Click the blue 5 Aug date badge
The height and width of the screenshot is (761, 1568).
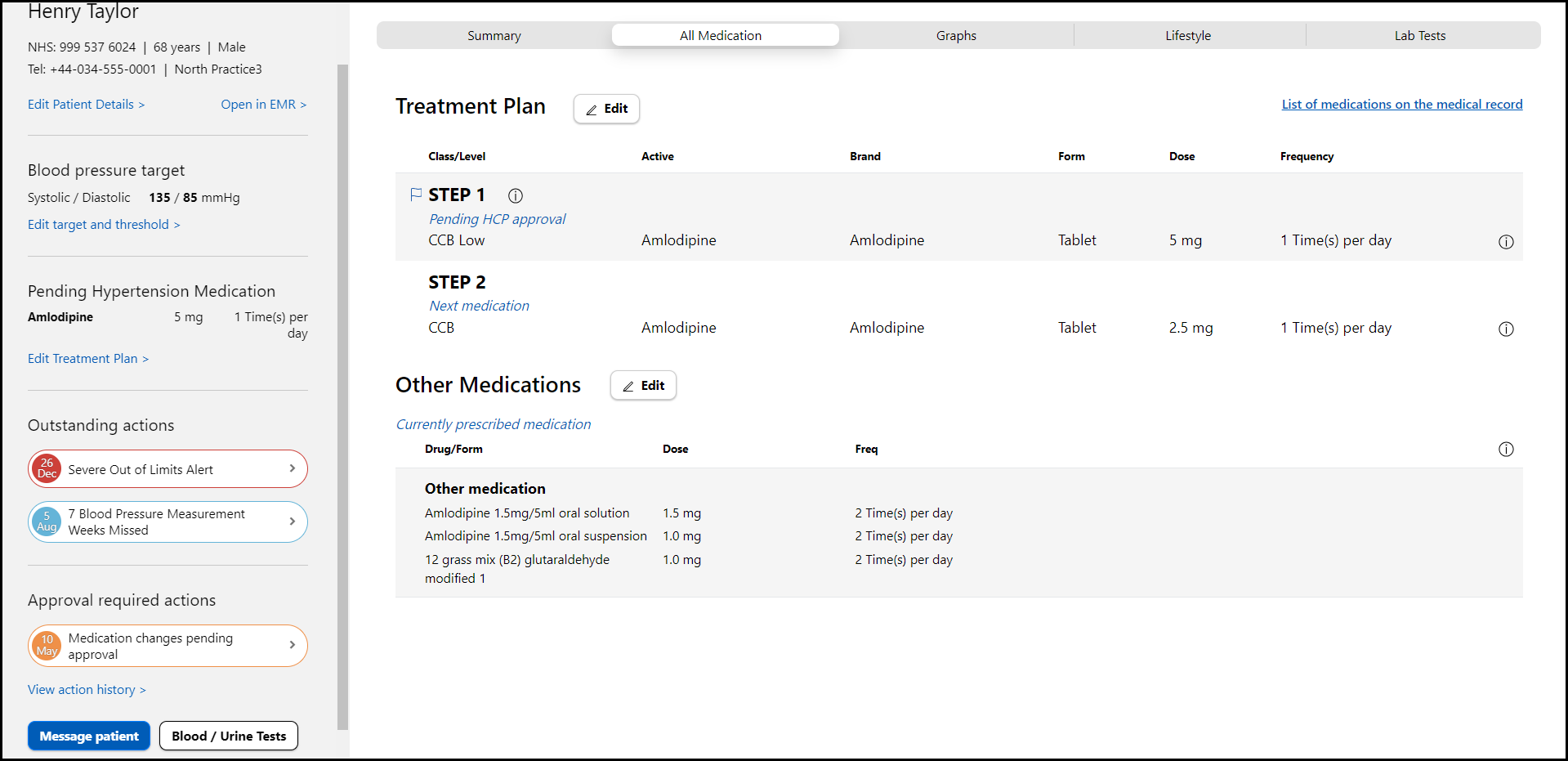point(47,522)
